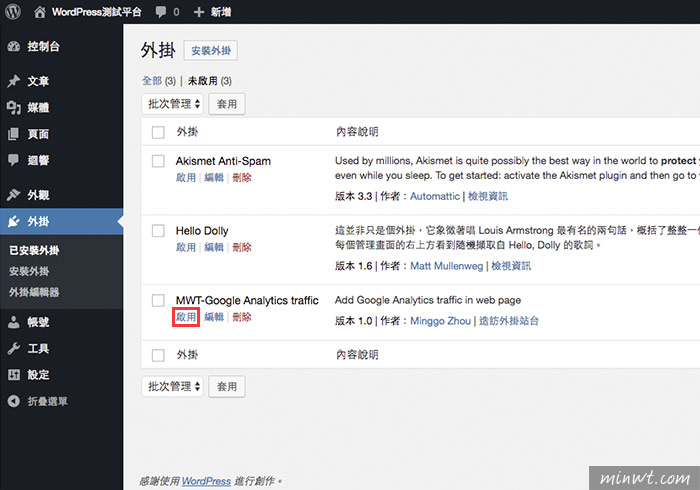Image resolution: width=700 pixels, height=490 pixels.
Task: Delete the Akismet Anti-Spam plugin
Action: [242, 178]
